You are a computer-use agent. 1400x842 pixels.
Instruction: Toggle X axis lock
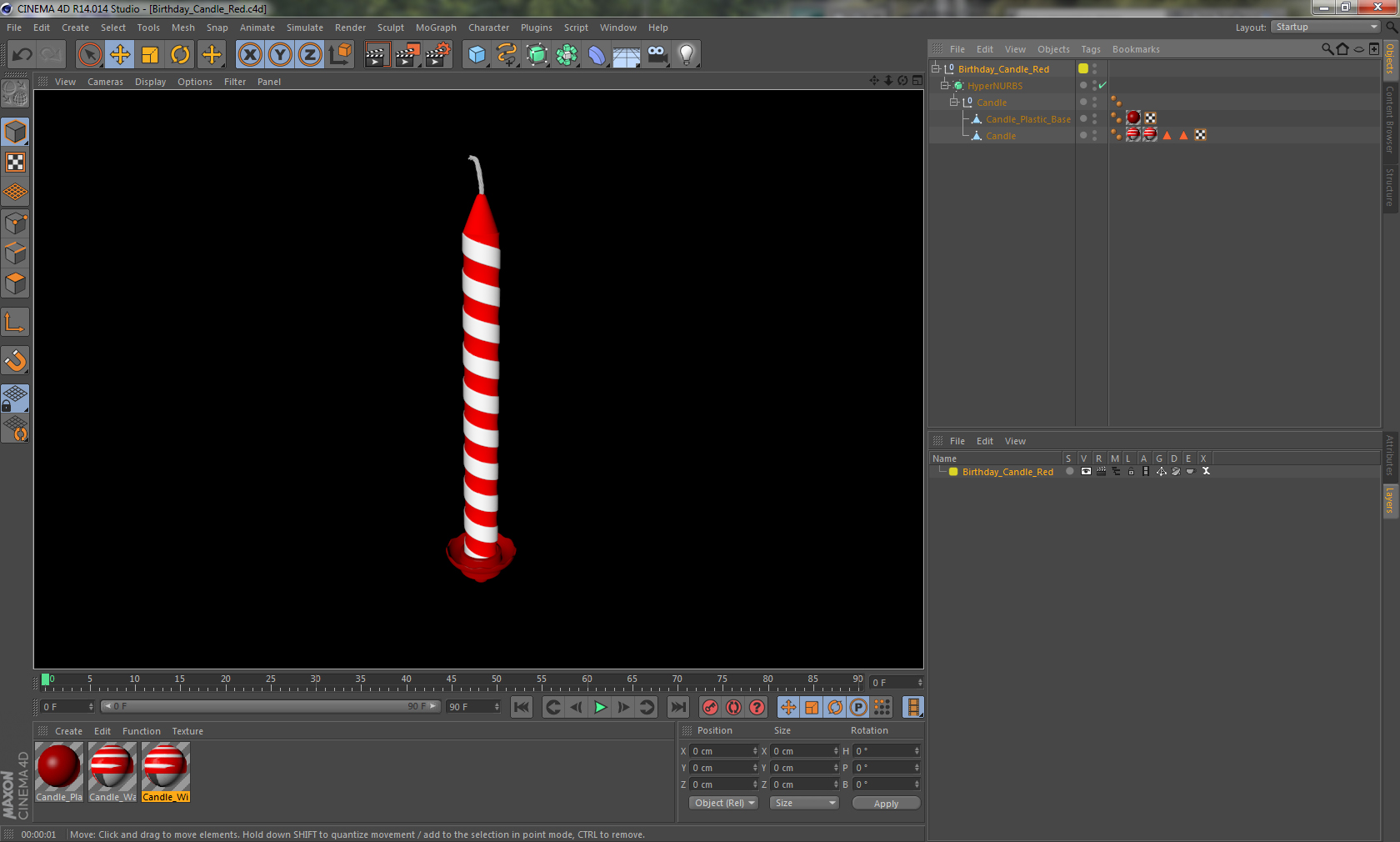[250, 55]
